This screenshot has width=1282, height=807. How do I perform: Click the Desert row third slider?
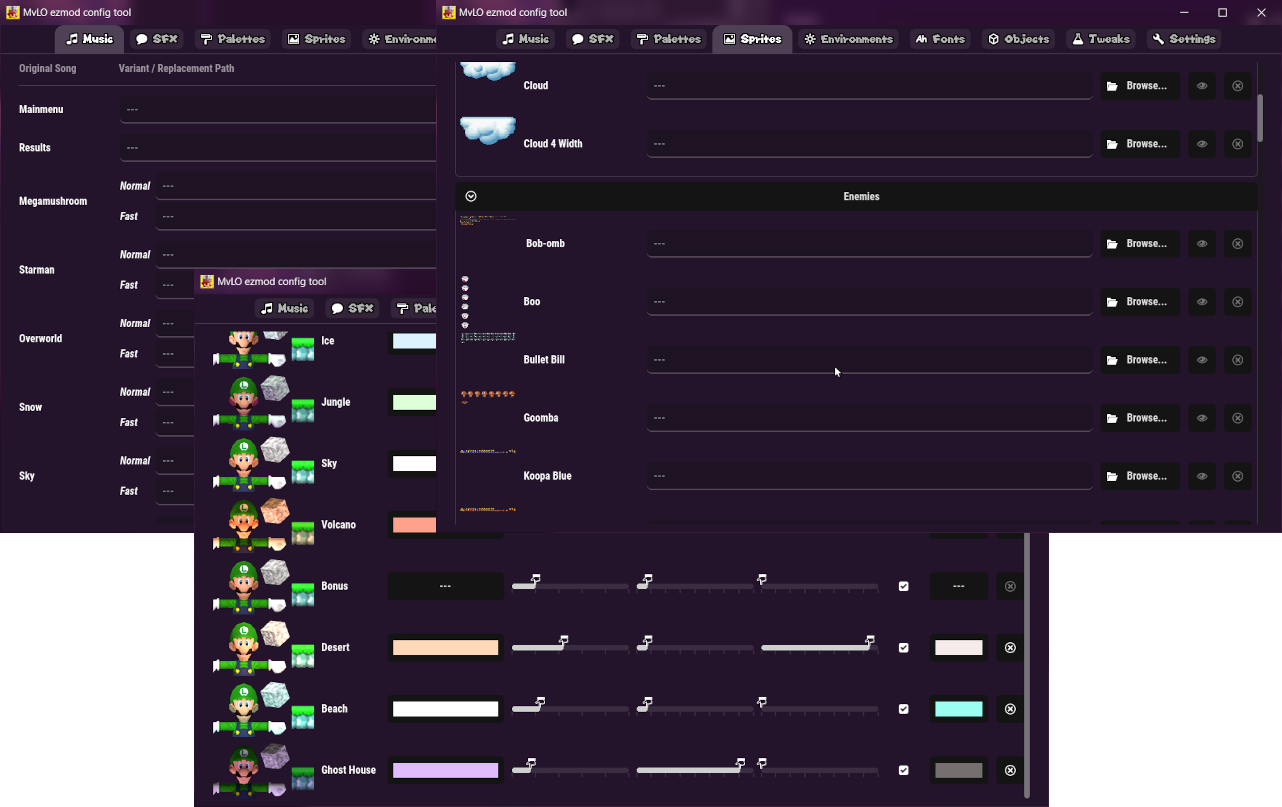click(819, 645)
